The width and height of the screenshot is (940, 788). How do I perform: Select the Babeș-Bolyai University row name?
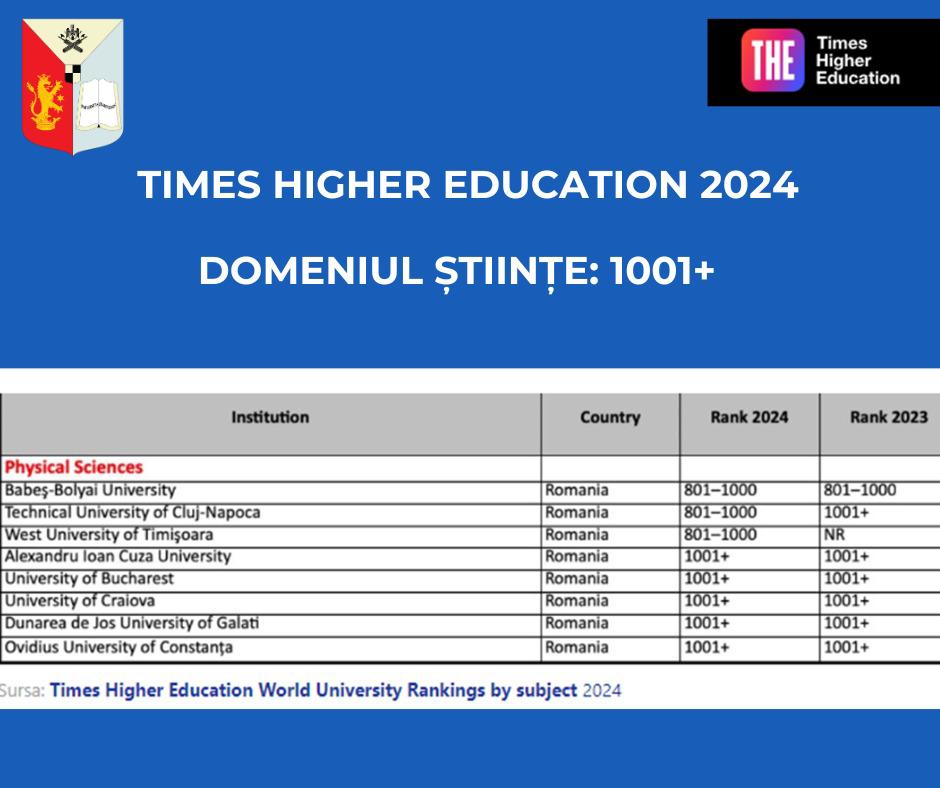(x=90, y=490)
